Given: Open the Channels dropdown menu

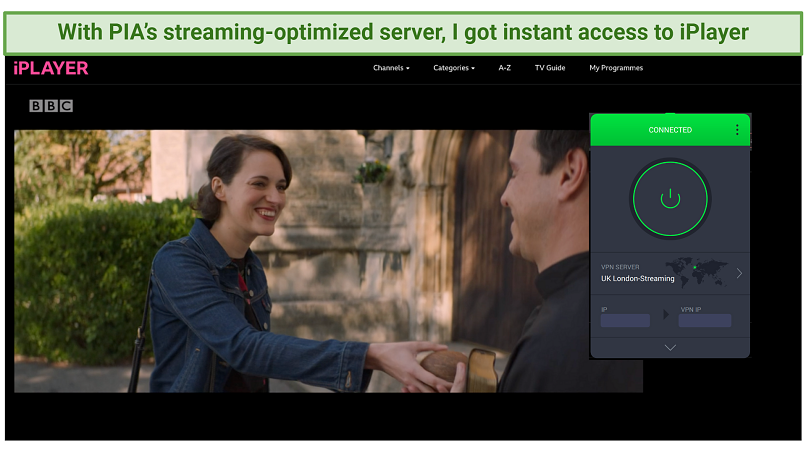Looking at the screenshot, I should click(391, 68).
